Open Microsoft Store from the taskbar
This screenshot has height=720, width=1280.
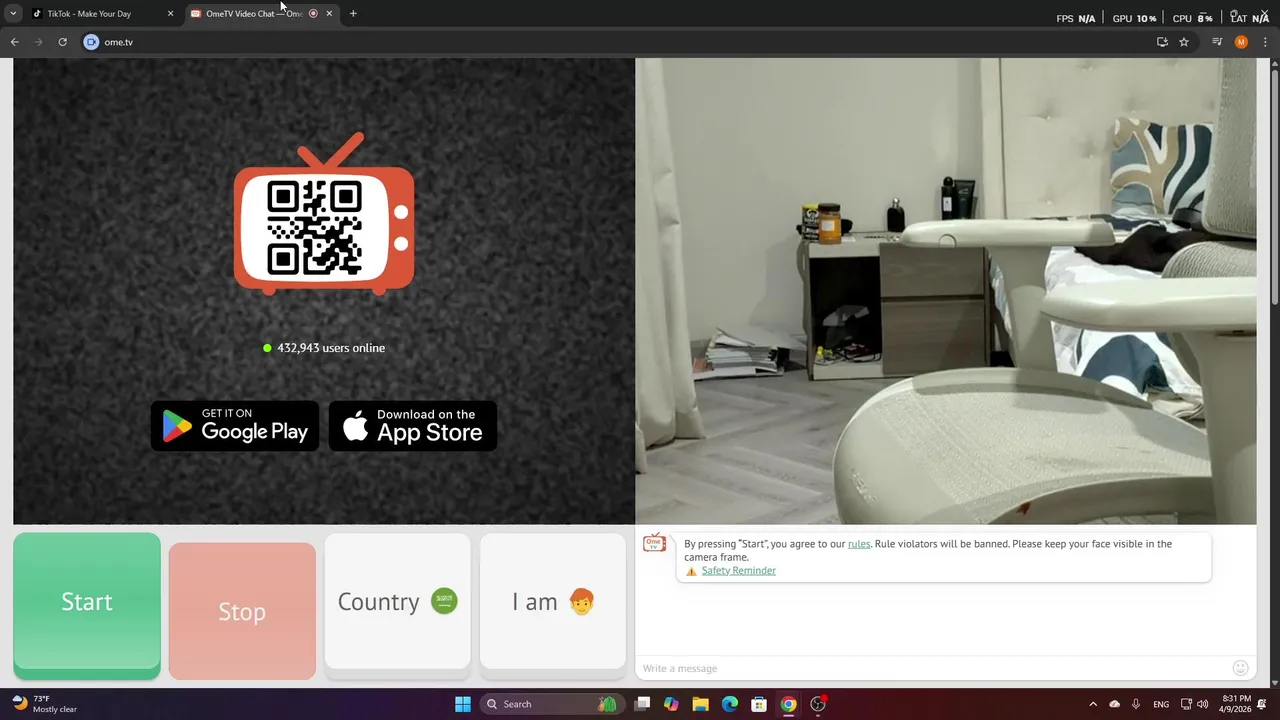(x=759, y=704)
